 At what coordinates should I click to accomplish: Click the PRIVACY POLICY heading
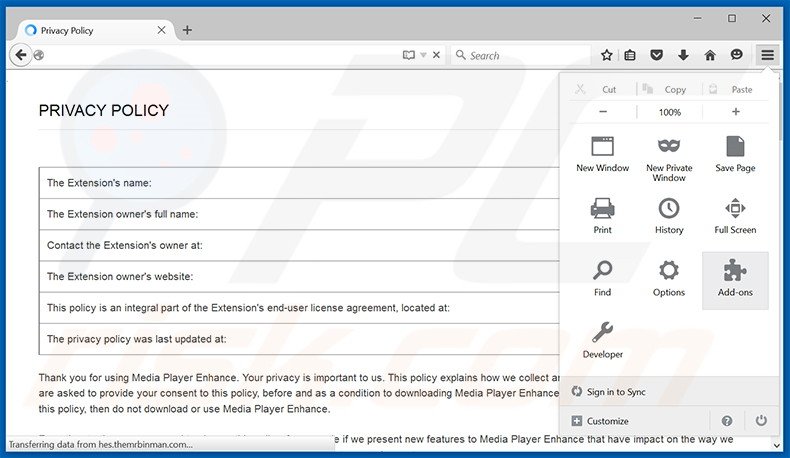point(103,110)
